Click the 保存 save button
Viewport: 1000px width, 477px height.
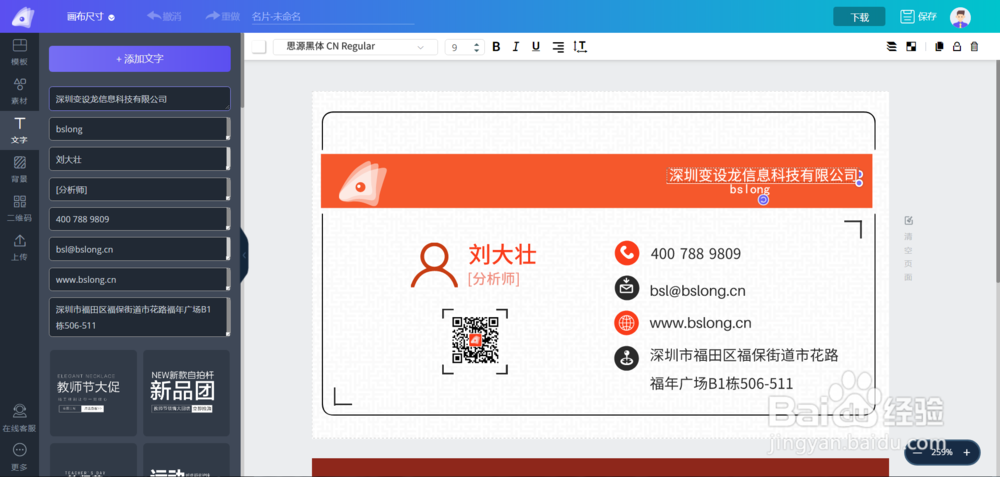point(918,17)
